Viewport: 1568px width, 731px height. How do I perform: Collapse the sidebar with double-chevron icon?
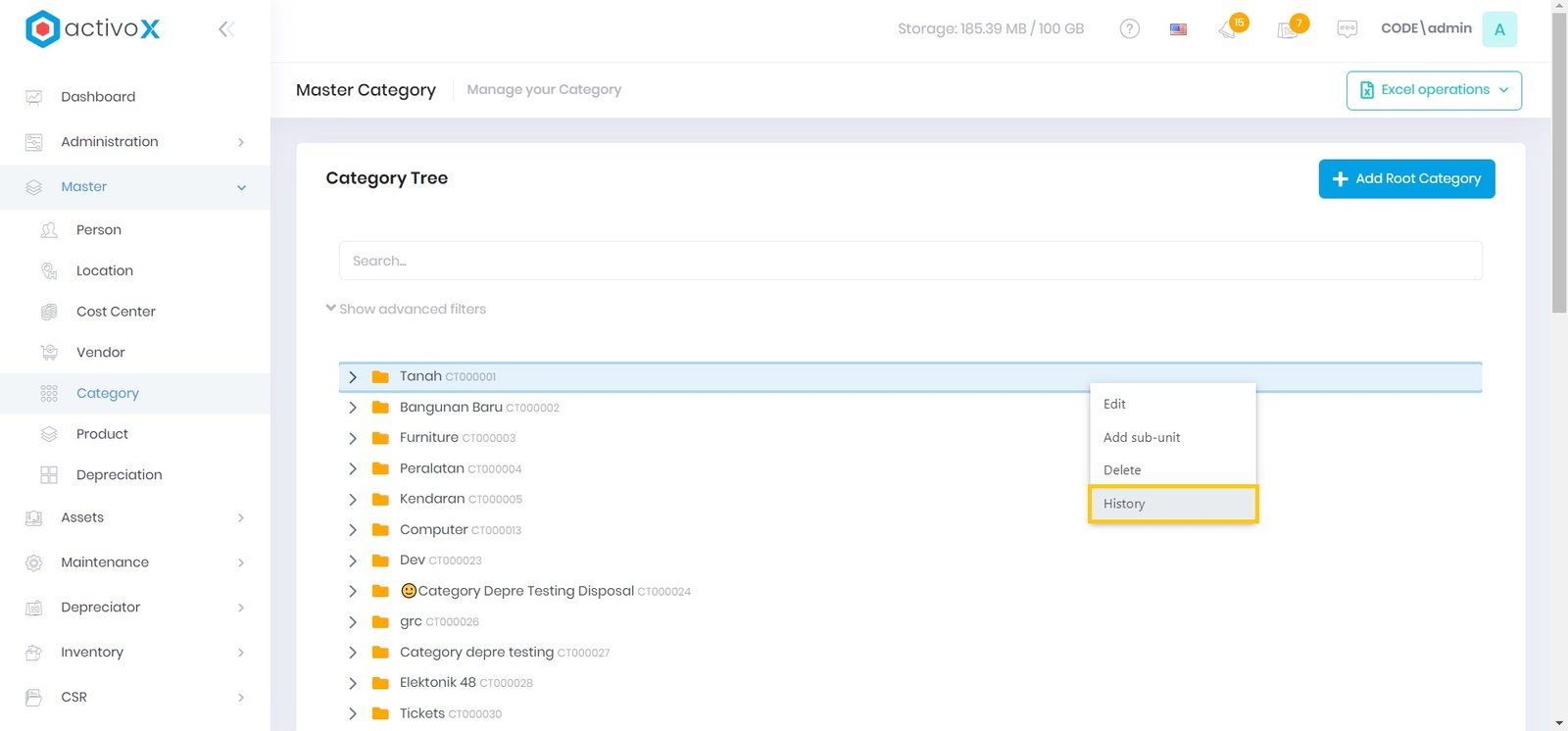click(225, 29)
